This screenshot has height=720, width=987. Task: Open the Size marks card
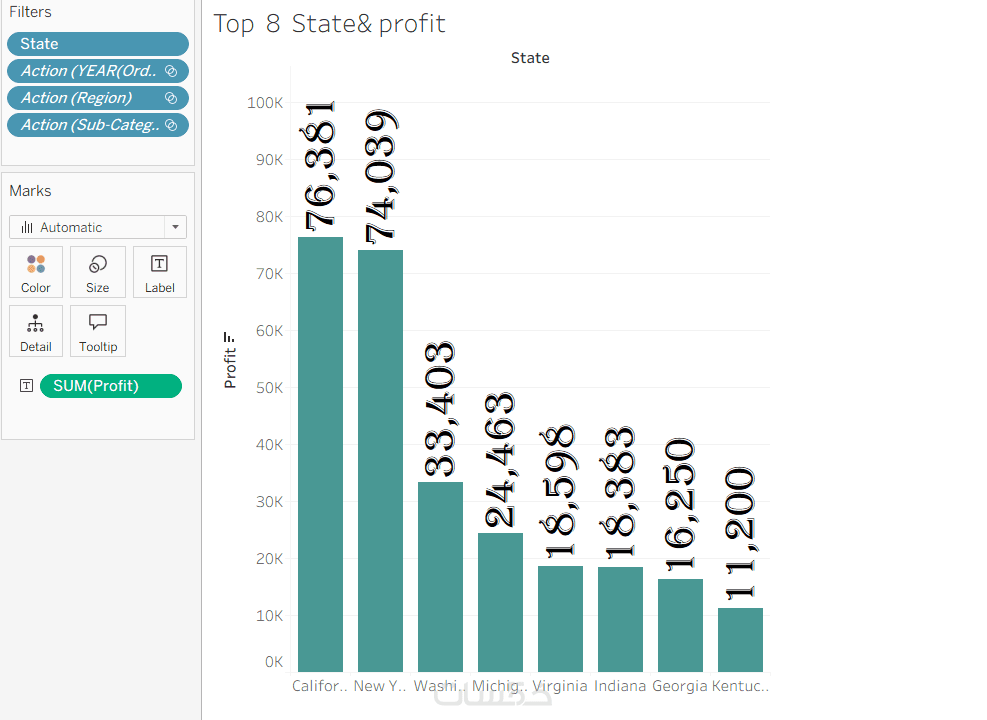[x=97, y=271]
